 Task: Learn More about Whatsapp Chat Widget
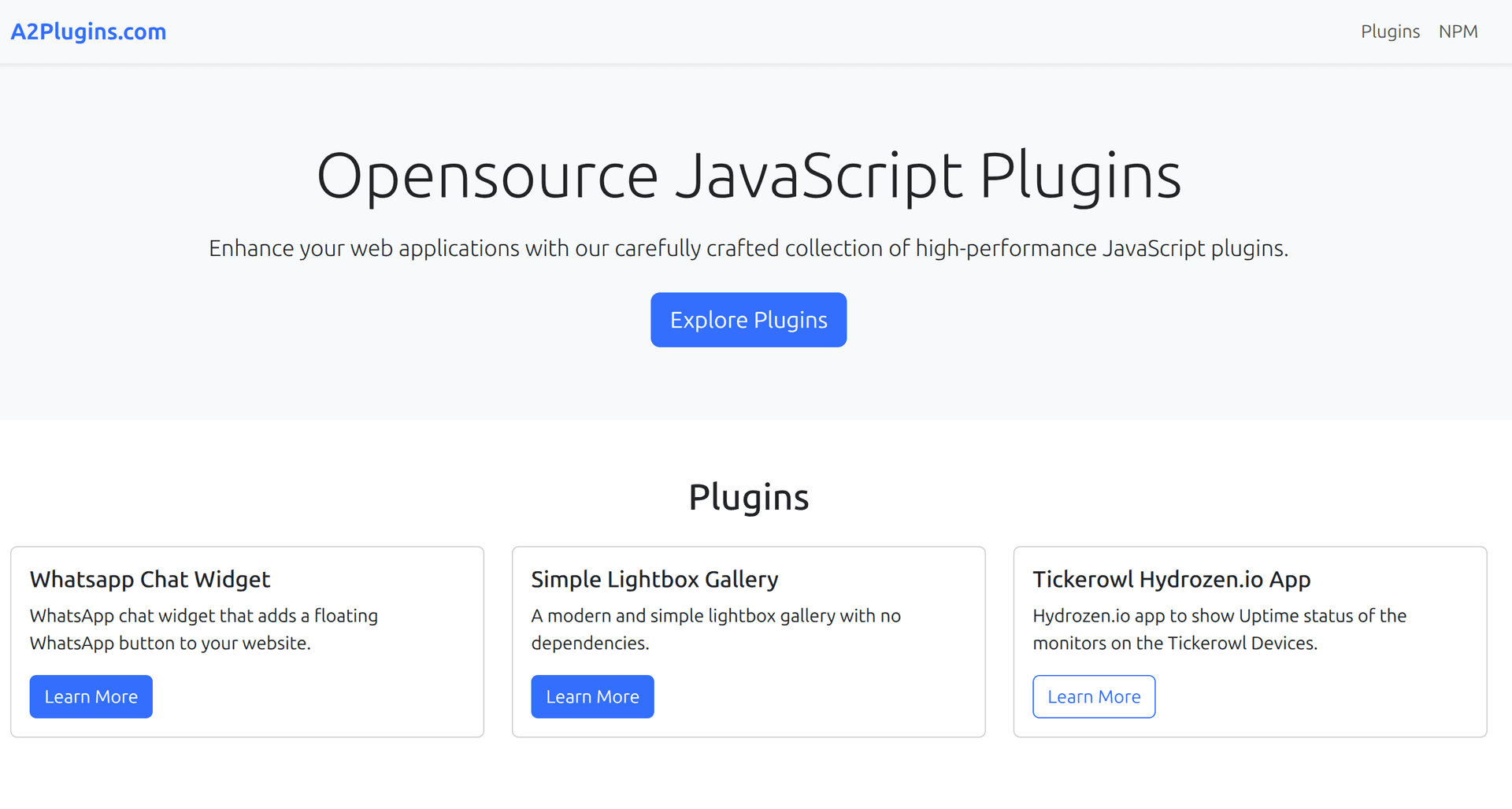click(x=91, y=696)
